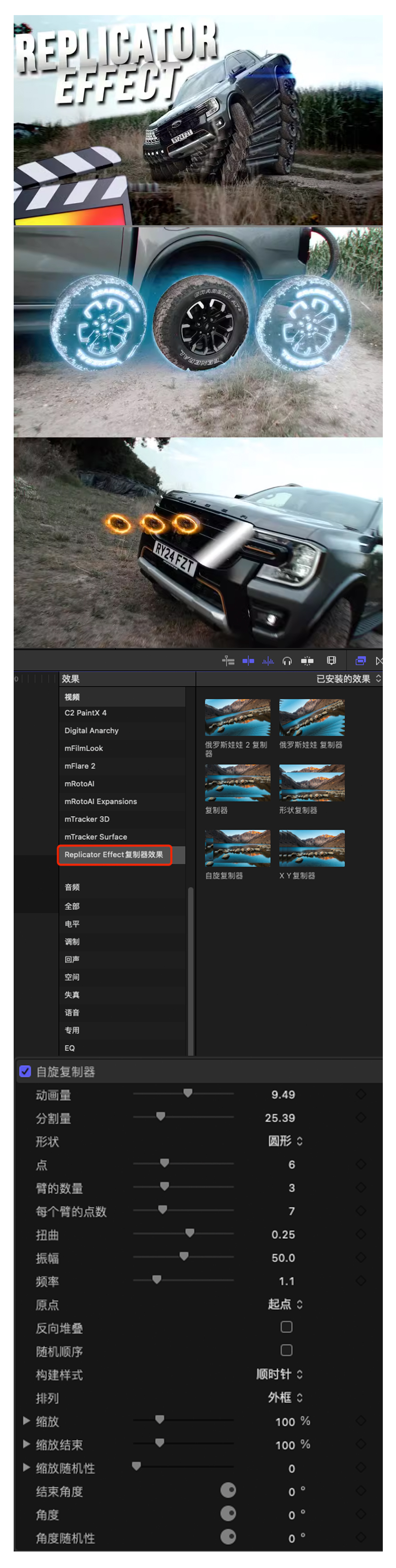Select the C2 PaintX 4 category

pos(122,713)
